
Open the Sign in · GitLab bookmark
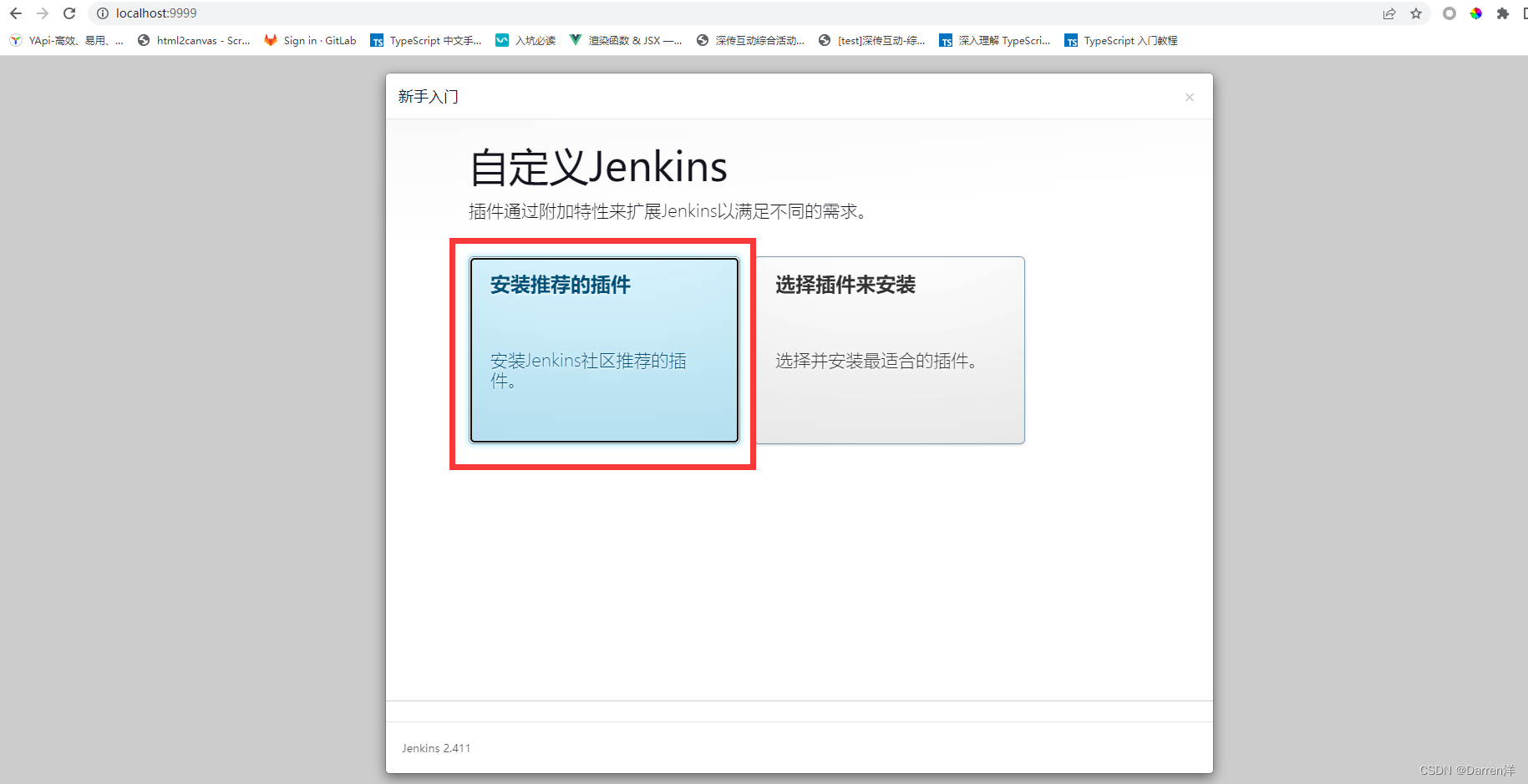click(x=310, y=40)
